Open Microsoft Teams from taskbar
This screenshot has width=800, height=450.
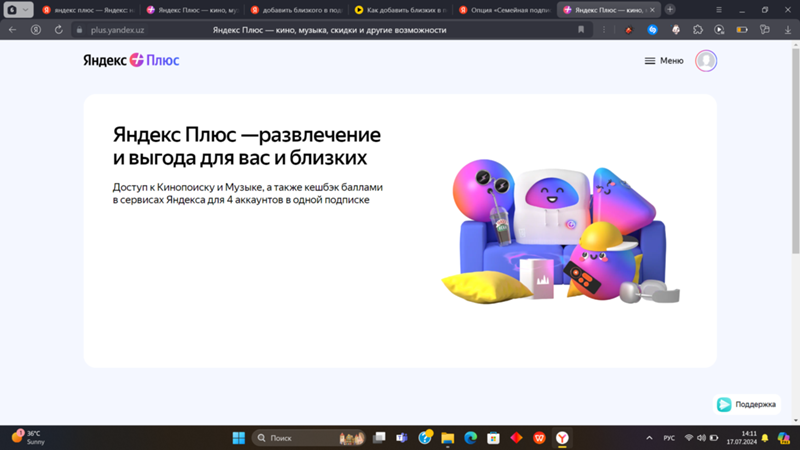point(402,438)
